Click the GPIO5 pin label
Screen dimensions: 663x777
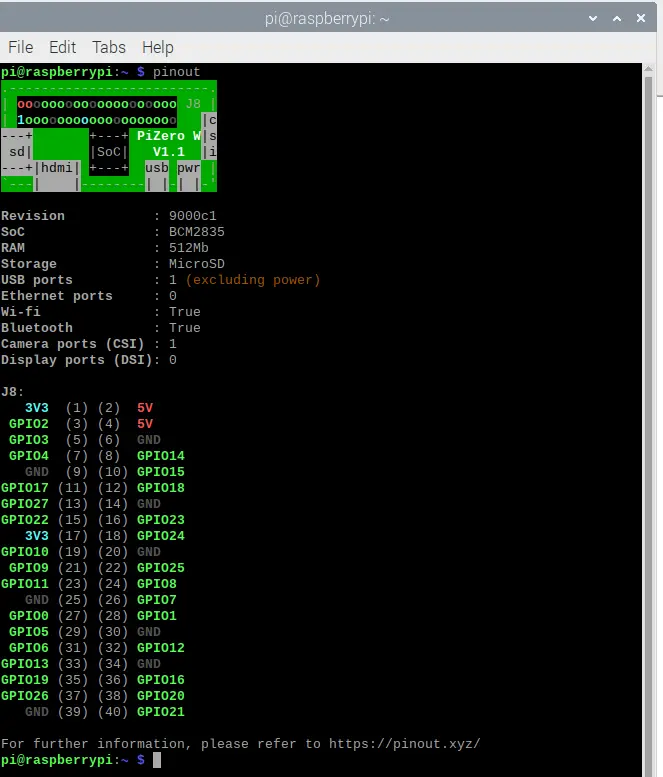pyautogui.click(x=29, y=632)
